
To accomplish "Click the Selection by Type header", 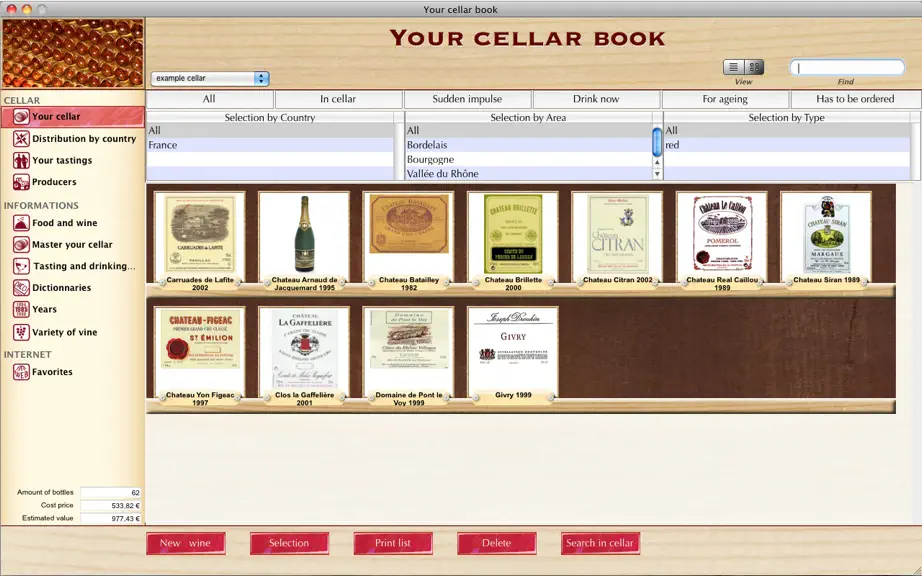I will pyautogui.click(x=787, y=118).
